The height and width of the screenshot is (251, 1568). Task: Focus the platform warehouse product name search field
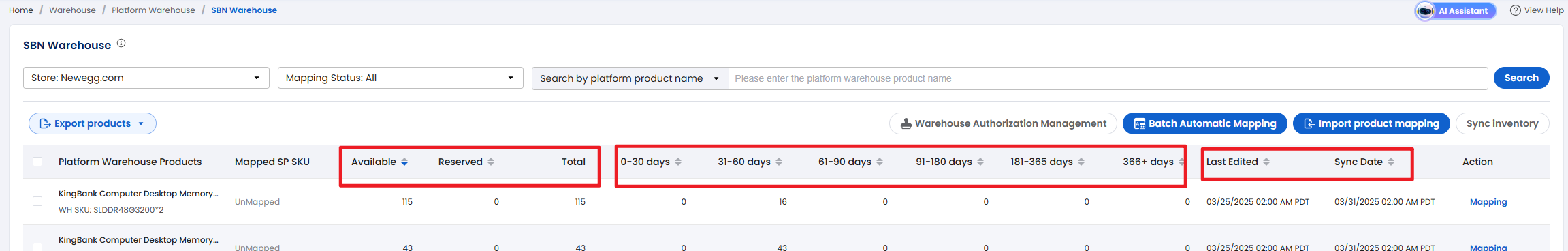click(x=1108, y=78)
